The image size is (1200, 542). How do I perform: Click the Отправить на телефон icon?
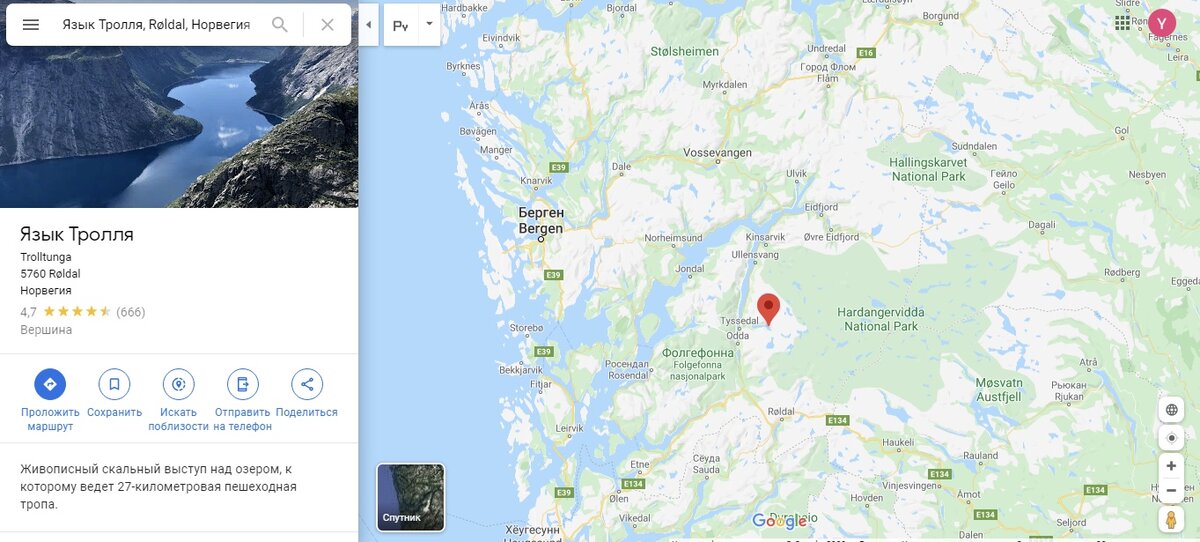pos(243,384)
